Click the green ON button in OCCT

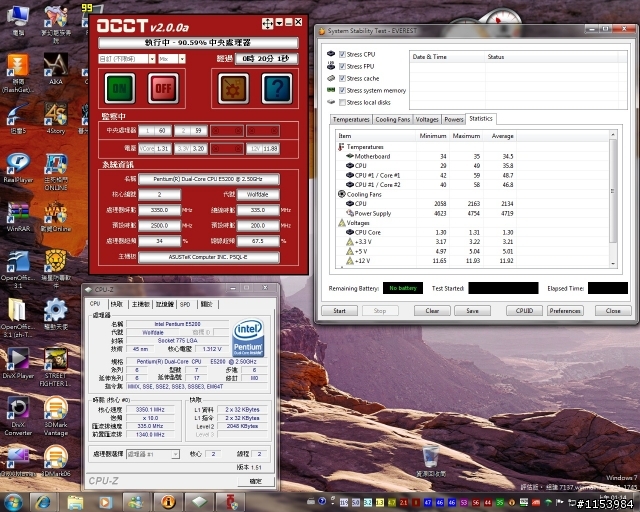120,88
